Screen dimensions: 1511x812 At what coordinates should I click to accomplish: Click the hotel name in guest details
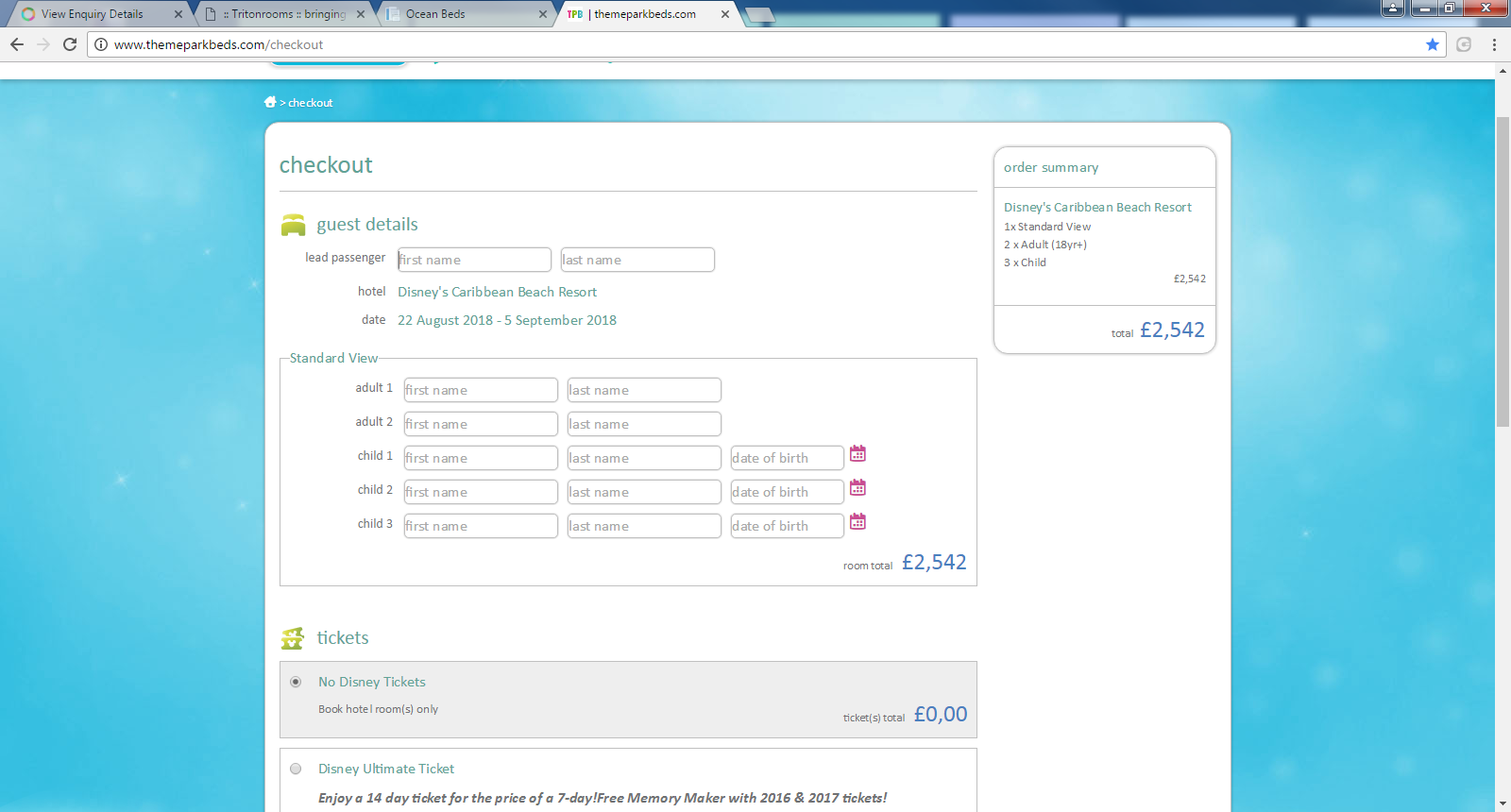click(x=497, y=293)
